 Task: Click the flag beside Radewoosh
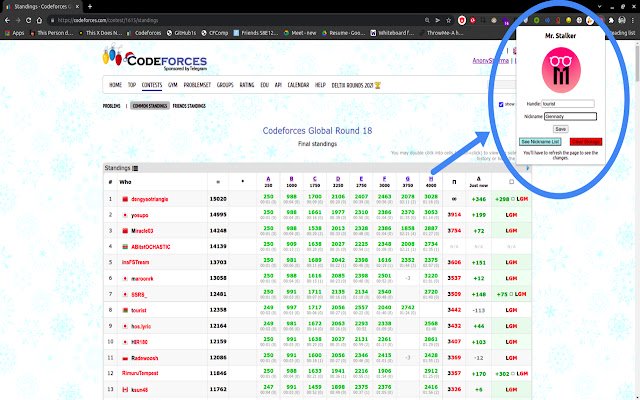click(125, 358)
